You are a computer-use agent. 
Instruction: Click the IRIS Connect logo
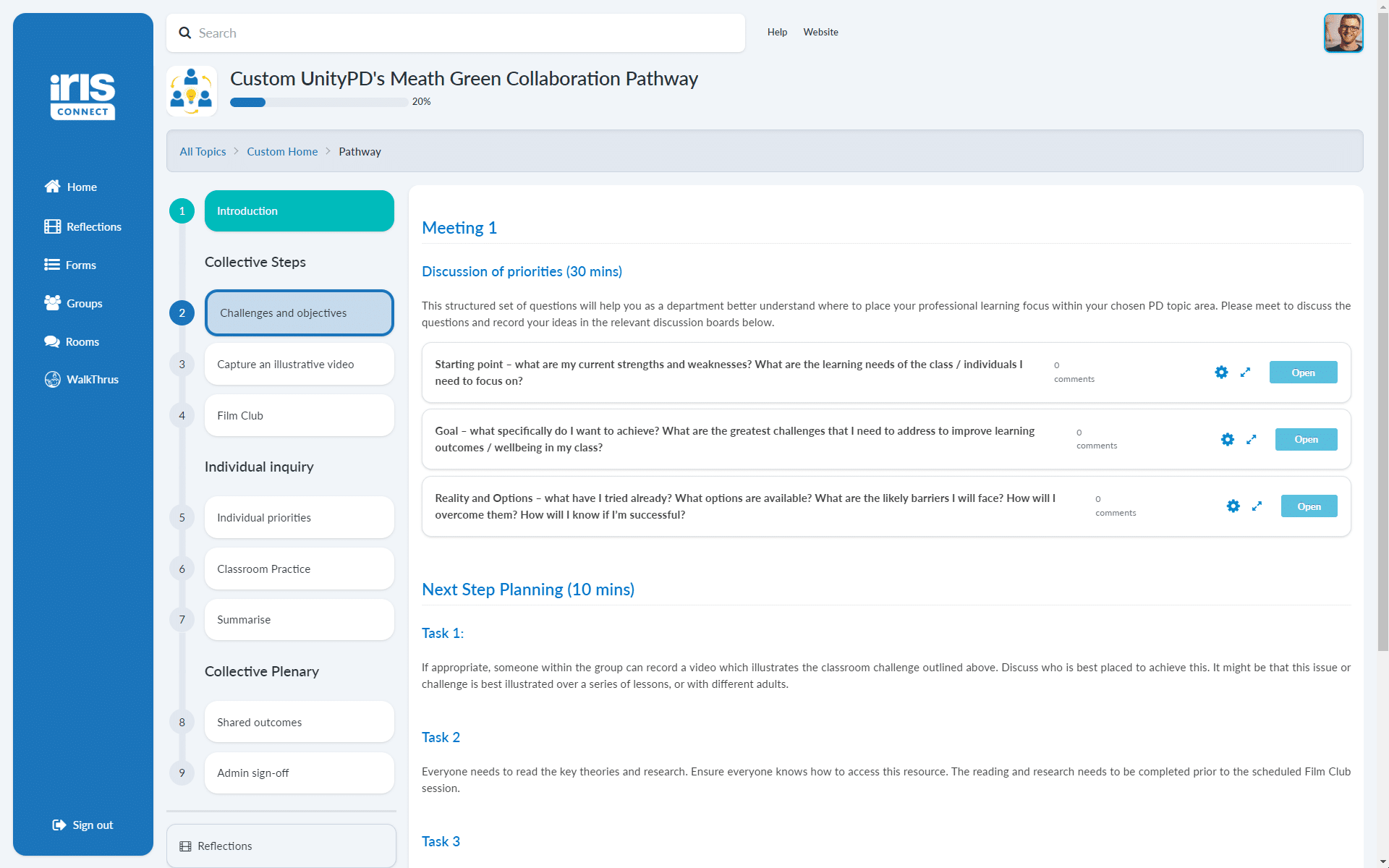pyautogui.click(x=82, y=95)
